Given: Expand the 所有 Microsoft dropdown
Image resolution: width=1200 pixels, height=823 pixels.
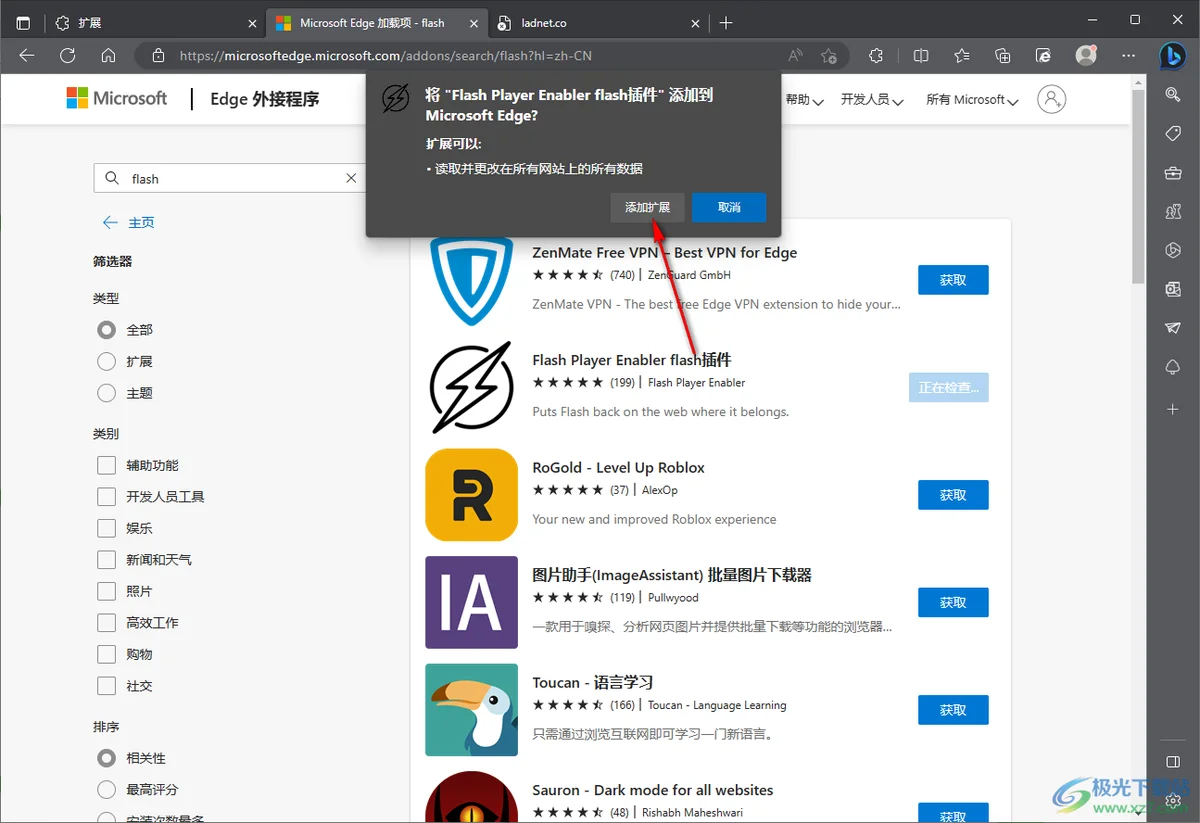Looking at the screenshot, I should click(x=972, y=100).
